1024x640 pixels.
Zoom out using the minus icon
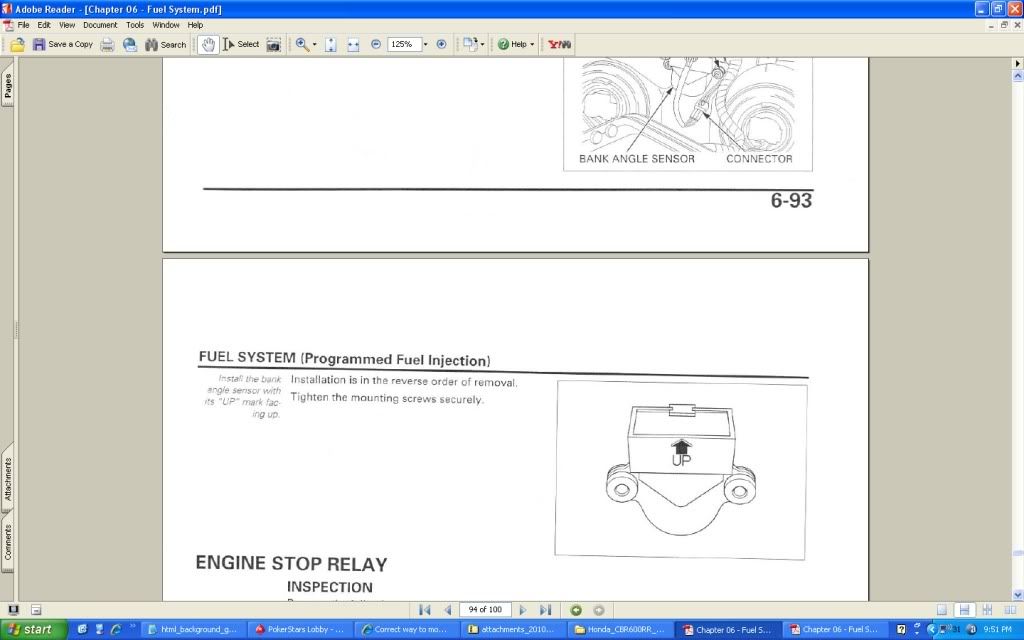(375, 44)
